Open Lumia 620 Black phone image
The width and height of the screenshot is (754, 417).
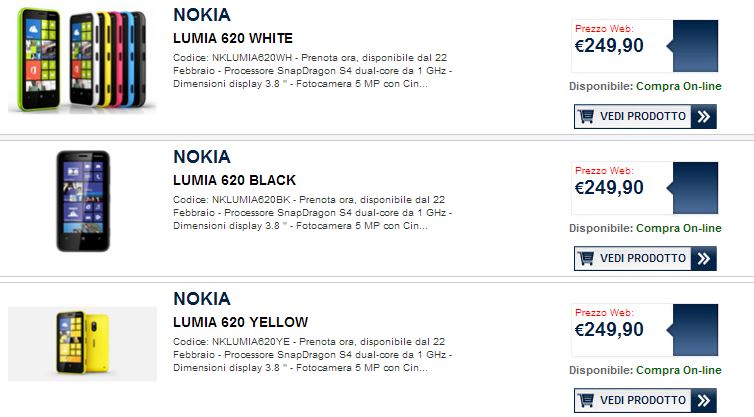(83, 201)
